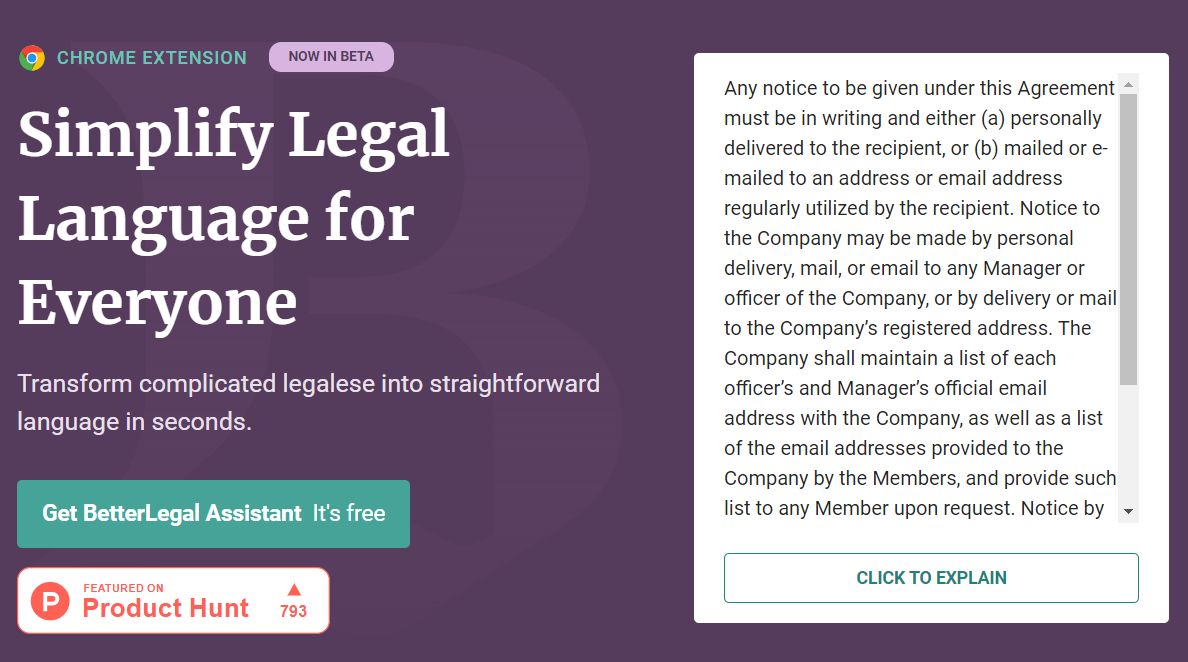The width and height of the screenshot is (1188, 662).
Task: Click the "Product Hunt" red text
Action: 166,608
